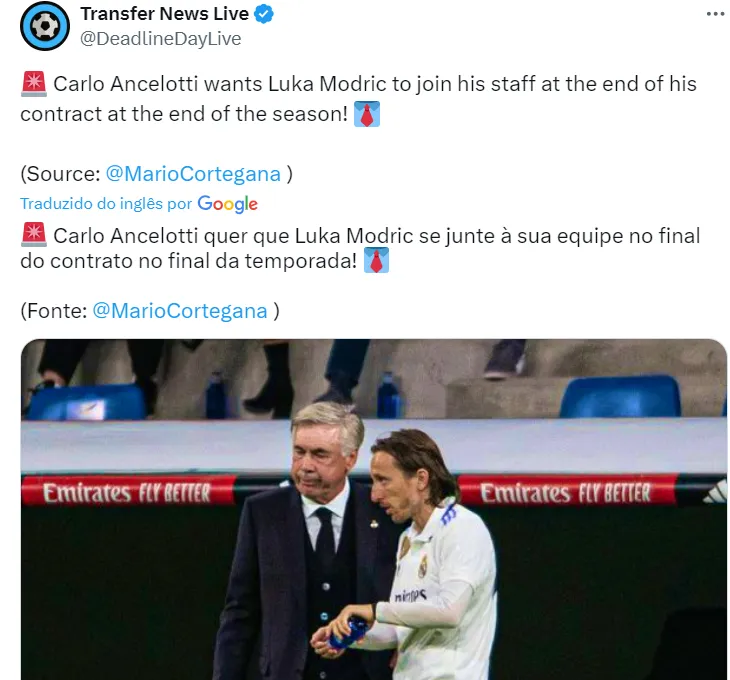730x680 pixels.
Task: Click the English tweet text about Ancelotti
Action: point(358,99)
